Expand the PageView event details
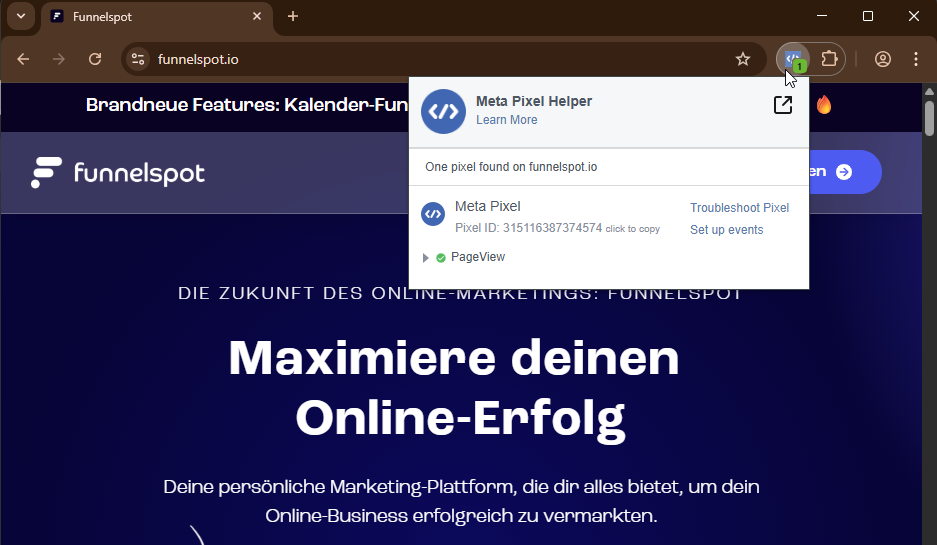Viewport: 937px width, 545px height. pos(425,258)
